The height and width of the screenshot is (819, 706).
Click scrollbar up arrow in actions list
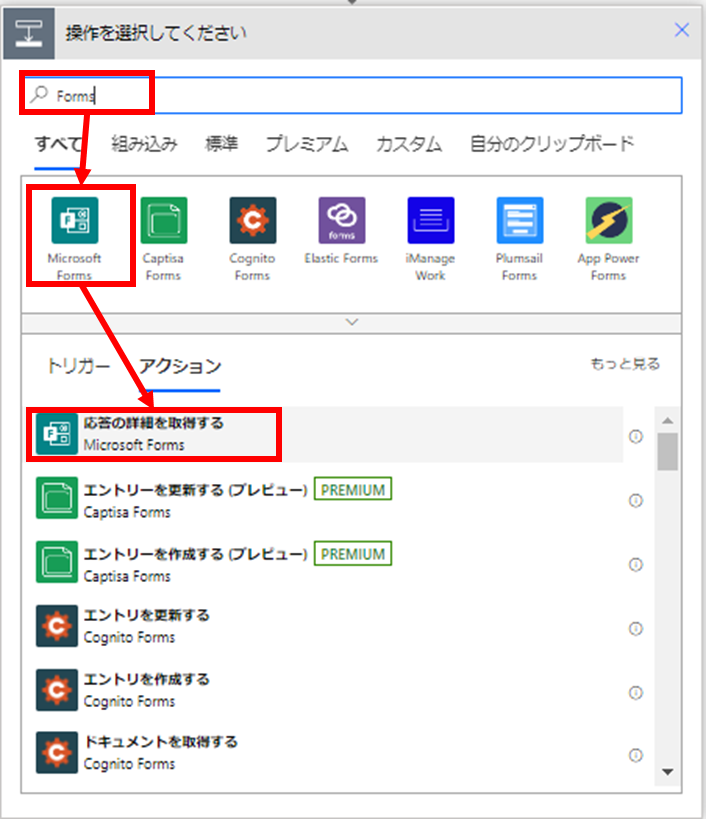click(667, 420)
